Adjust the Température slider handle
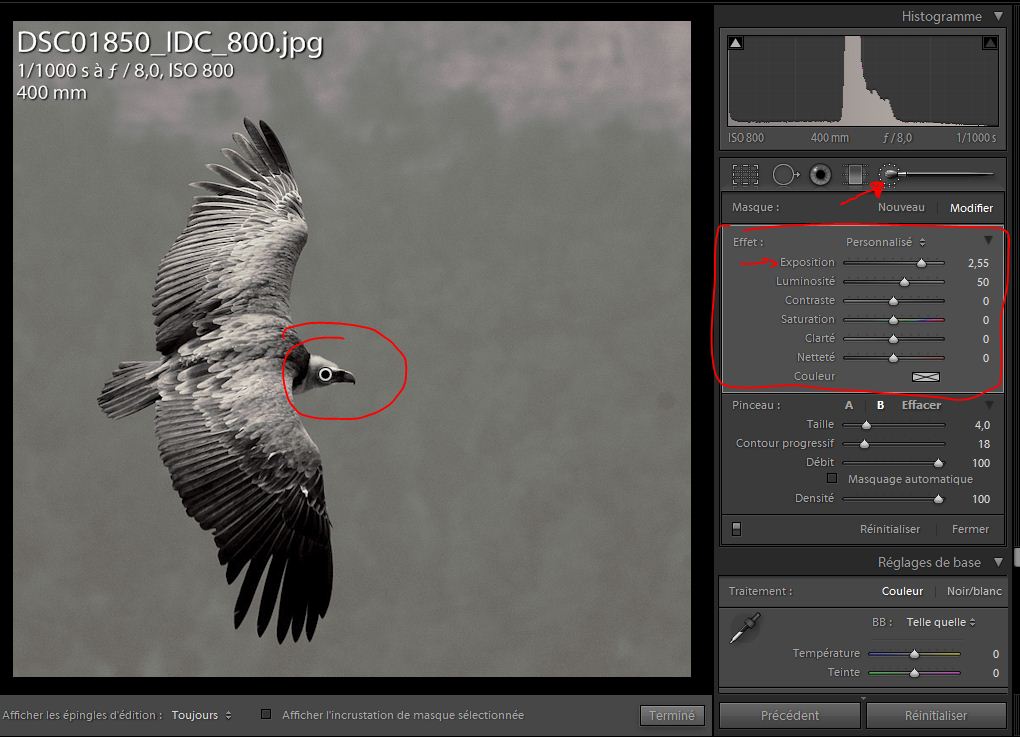Image resolution: width=1020 pixels, height=737 pixels. tap(914, 654)
